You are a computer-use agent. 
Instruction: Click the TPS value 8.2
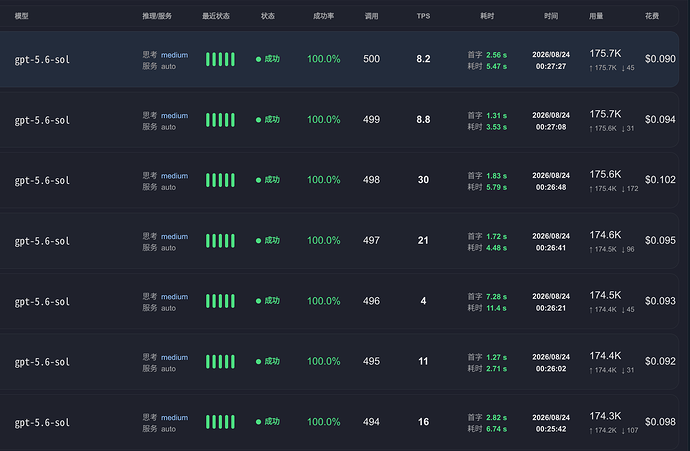pos(423,59)
